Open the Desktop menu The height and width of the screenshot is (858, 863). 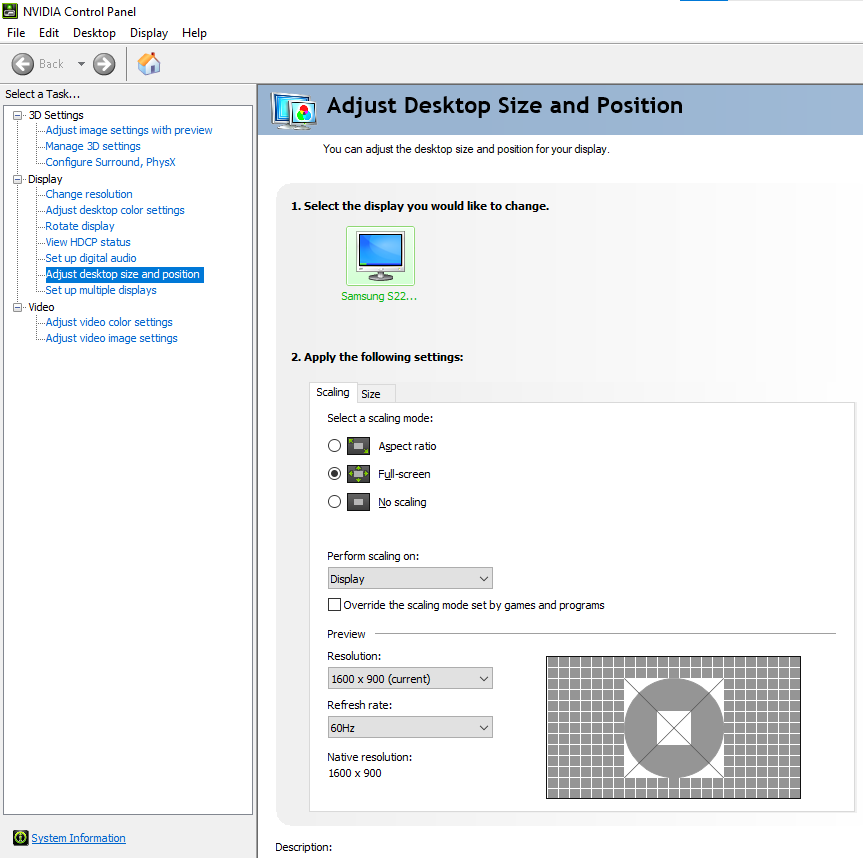point(94,33)
